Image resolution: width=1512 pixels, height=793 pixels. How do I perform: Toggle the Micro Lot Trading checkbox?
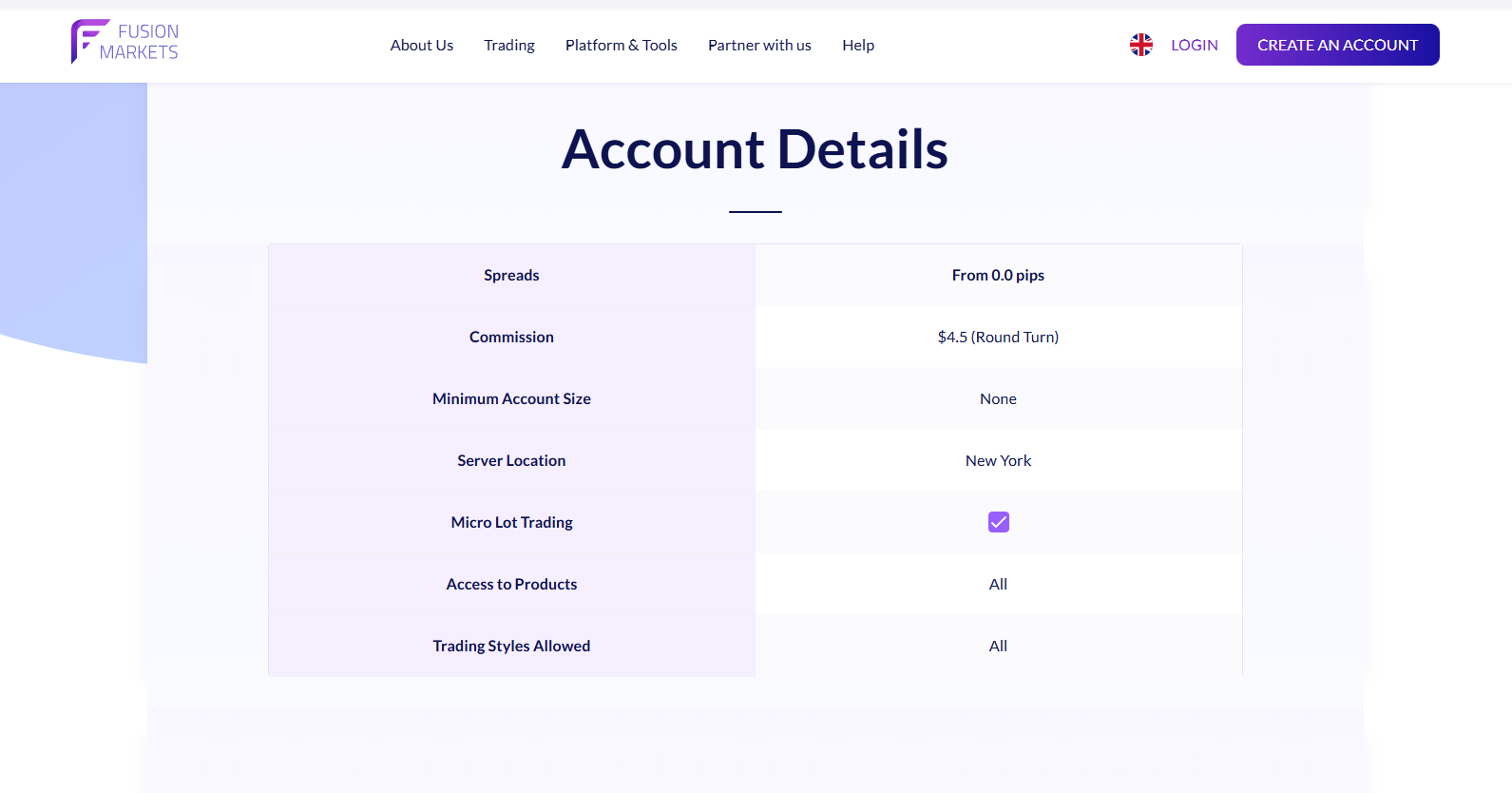998,522
